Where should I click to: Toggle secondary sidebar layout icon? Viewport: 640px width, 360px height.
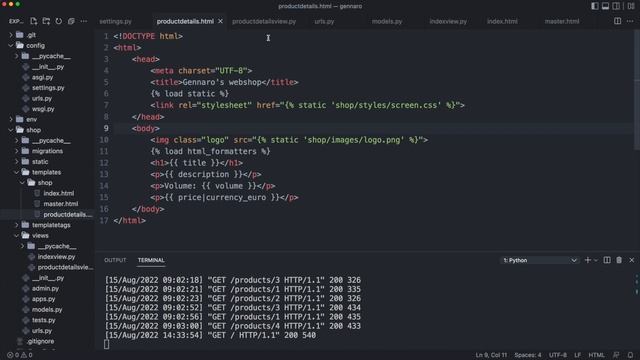(616, 6)
